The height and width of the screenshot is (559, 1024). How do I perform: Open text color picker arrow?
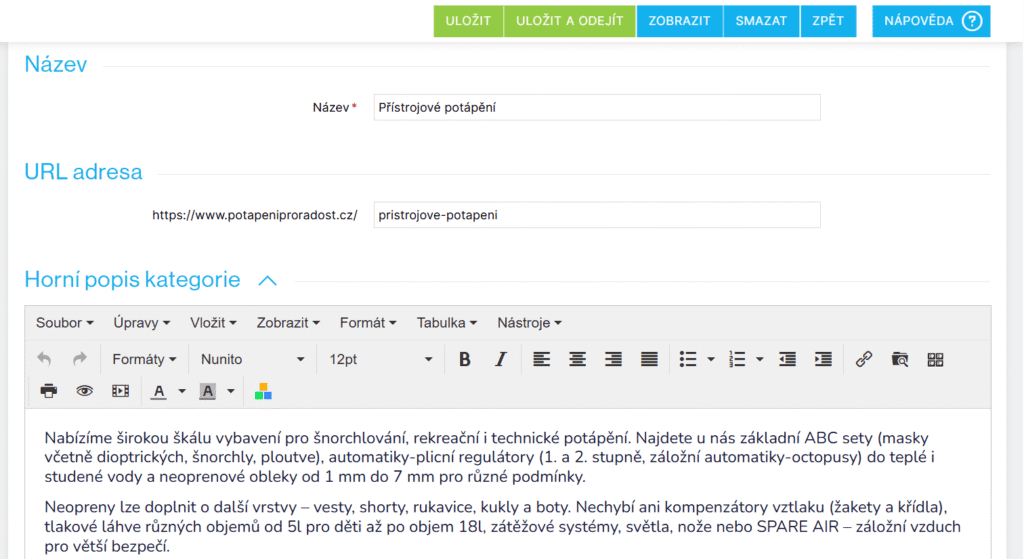(182, 391)
